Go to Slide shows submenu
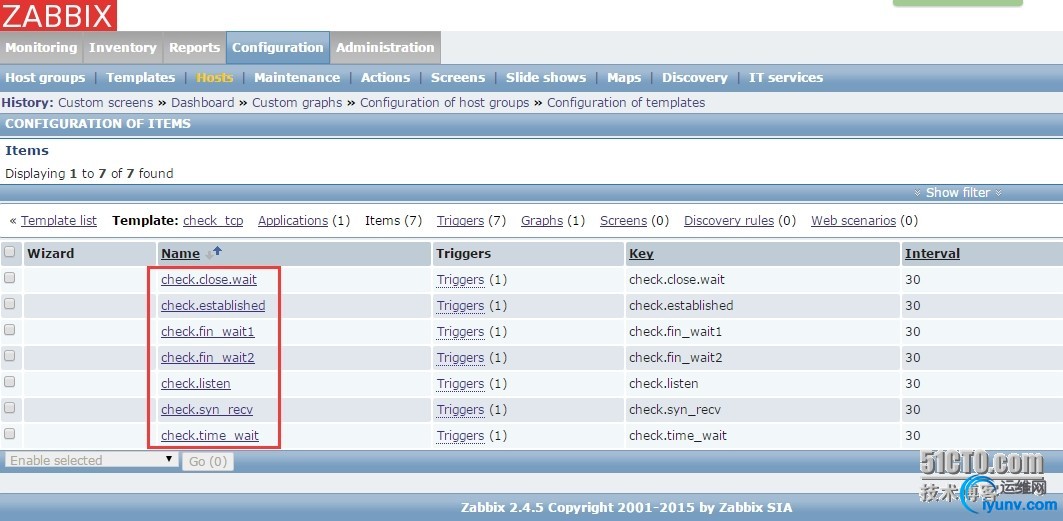Screen dimensions: 1063x521 click(x=546, y=77)
